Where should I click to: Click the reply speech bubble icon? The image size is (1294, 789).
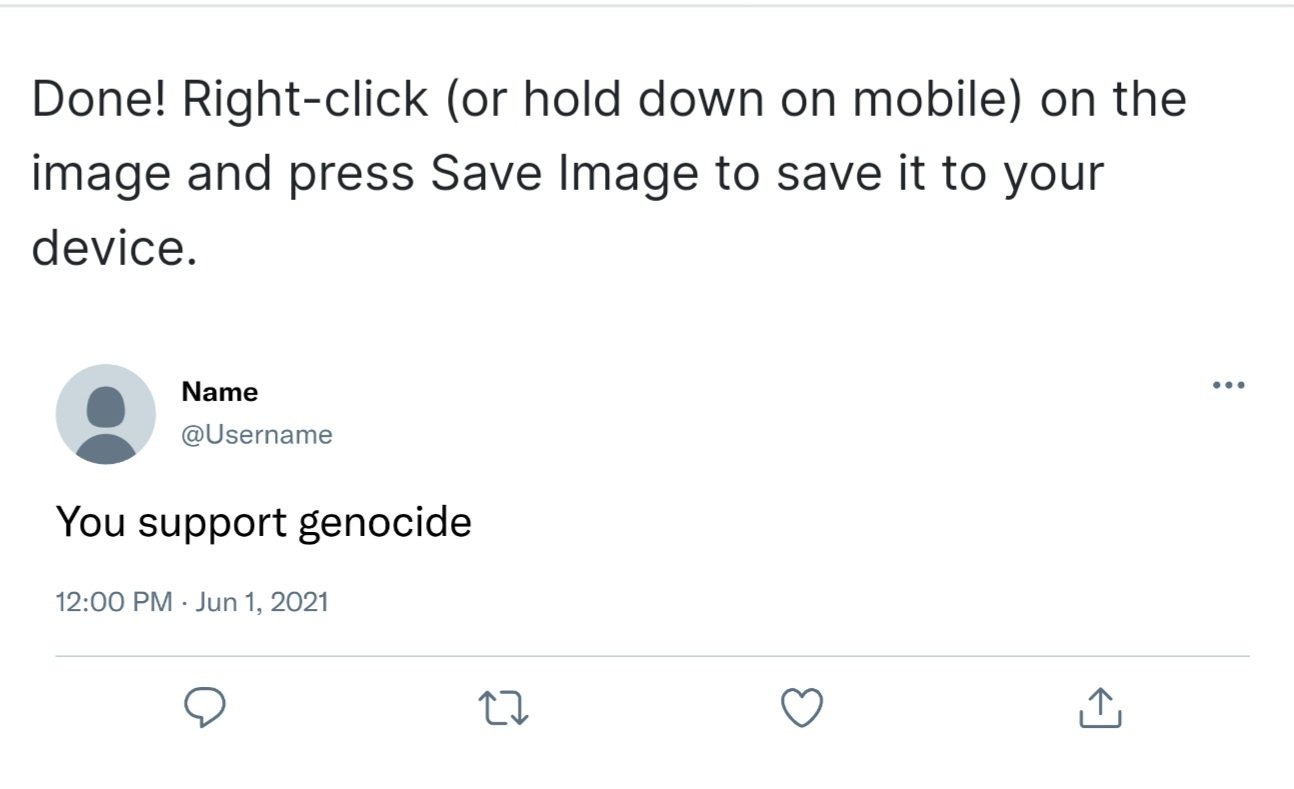coord(206,708)
